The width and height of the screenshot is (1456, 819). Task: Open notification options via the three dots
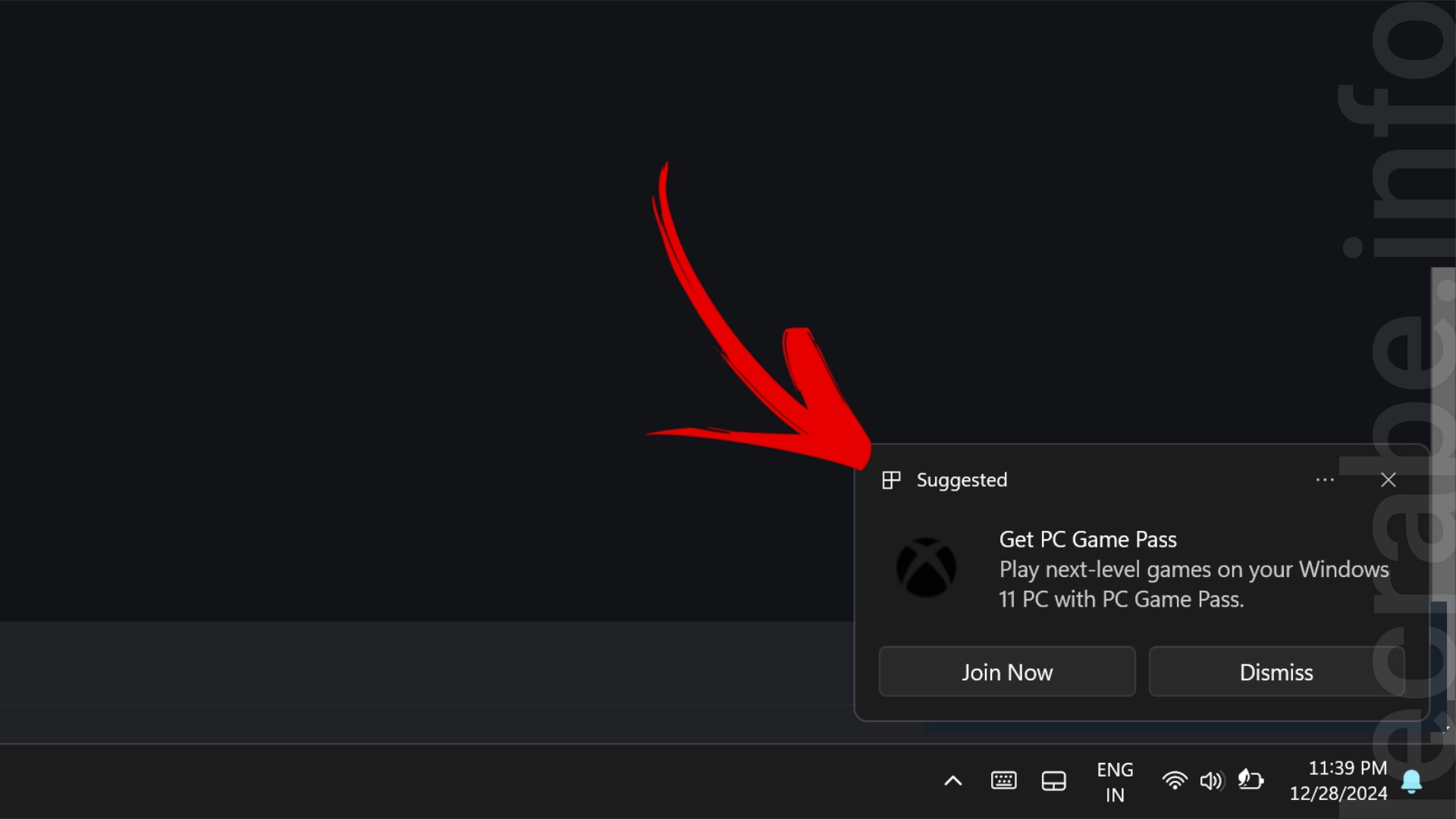coord(1325,480)
